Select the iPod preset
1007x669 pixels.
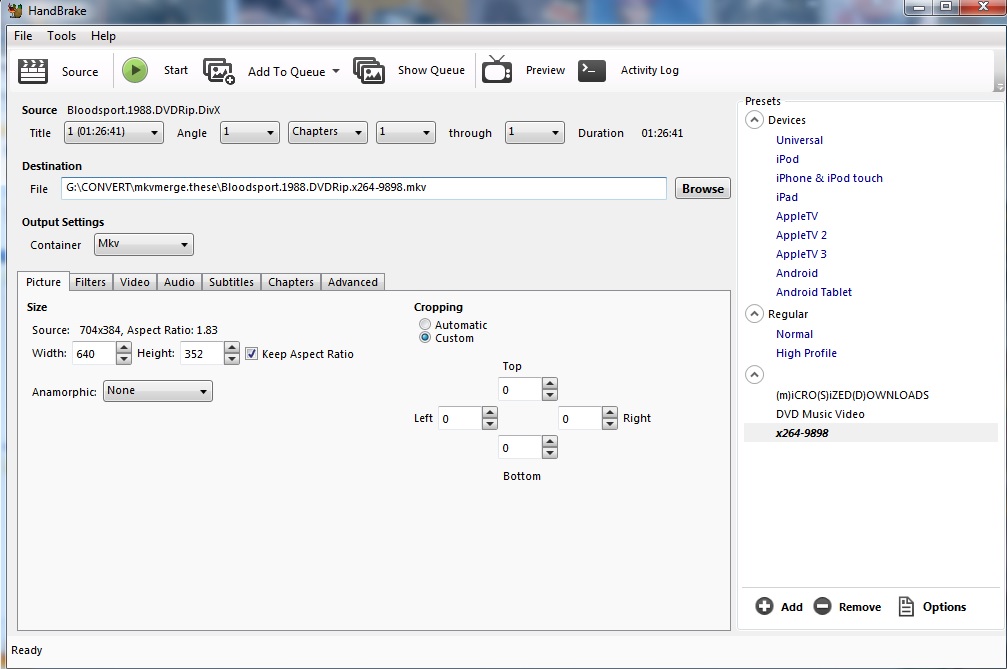pos(787,159)
